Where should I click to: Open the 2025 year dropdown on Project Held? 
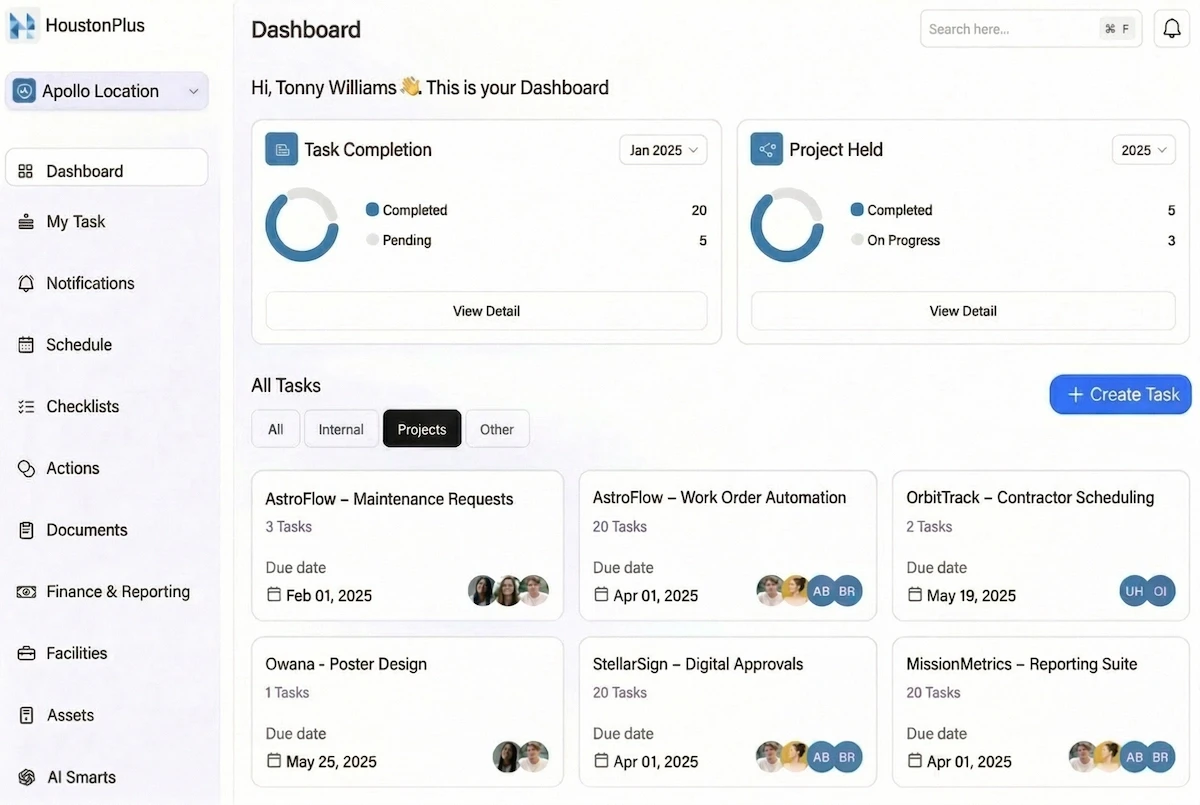tap(1143, 149)
